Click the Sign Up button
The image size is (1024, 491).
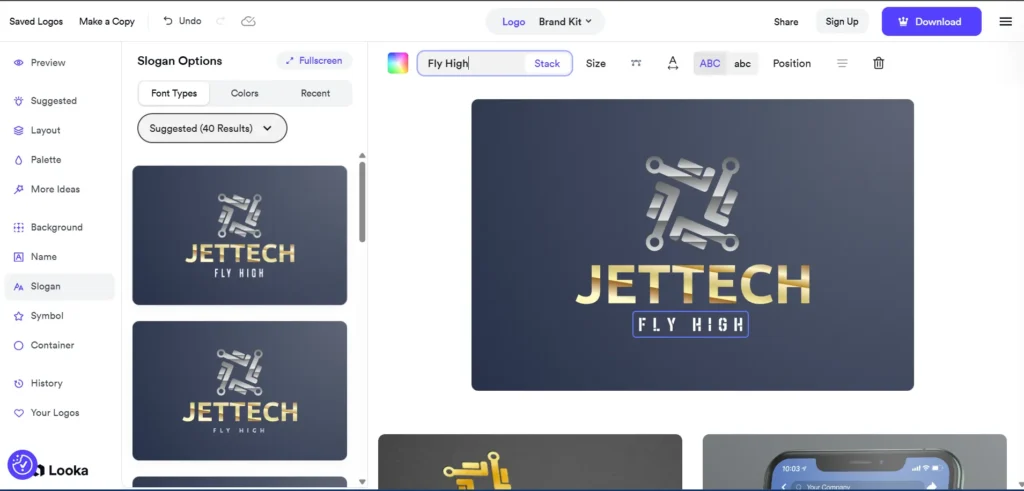pos(842,21)
